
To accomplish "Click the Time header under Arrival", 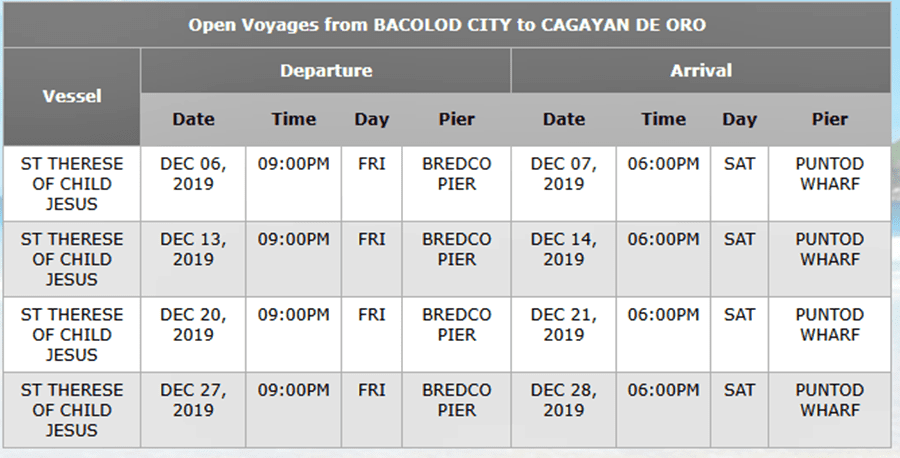I will pos(663,119).
